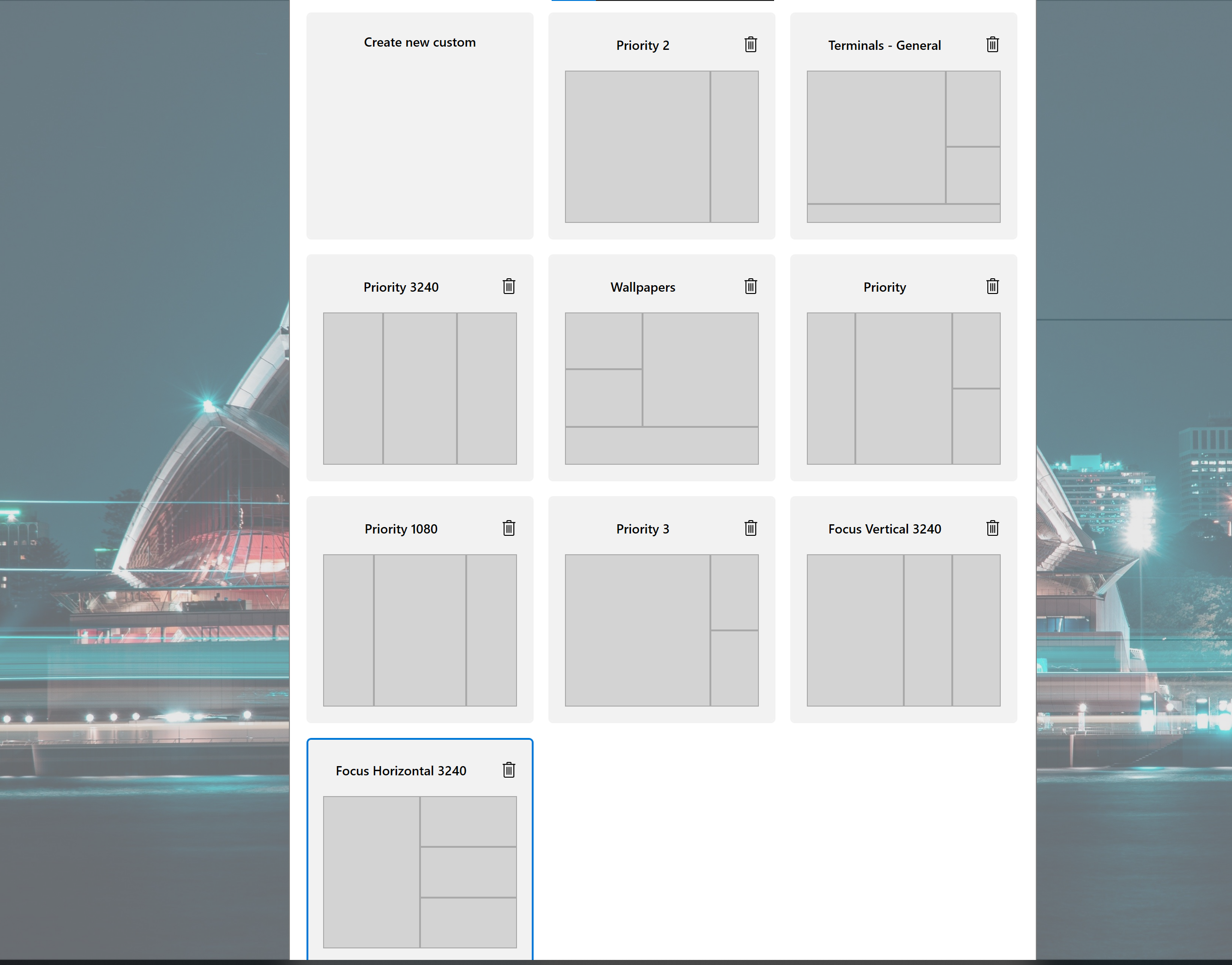This screenshot has width=1232, height=965.
Task: Select the Focus Vertical 3240 layout preview
Action: point(904,630)
